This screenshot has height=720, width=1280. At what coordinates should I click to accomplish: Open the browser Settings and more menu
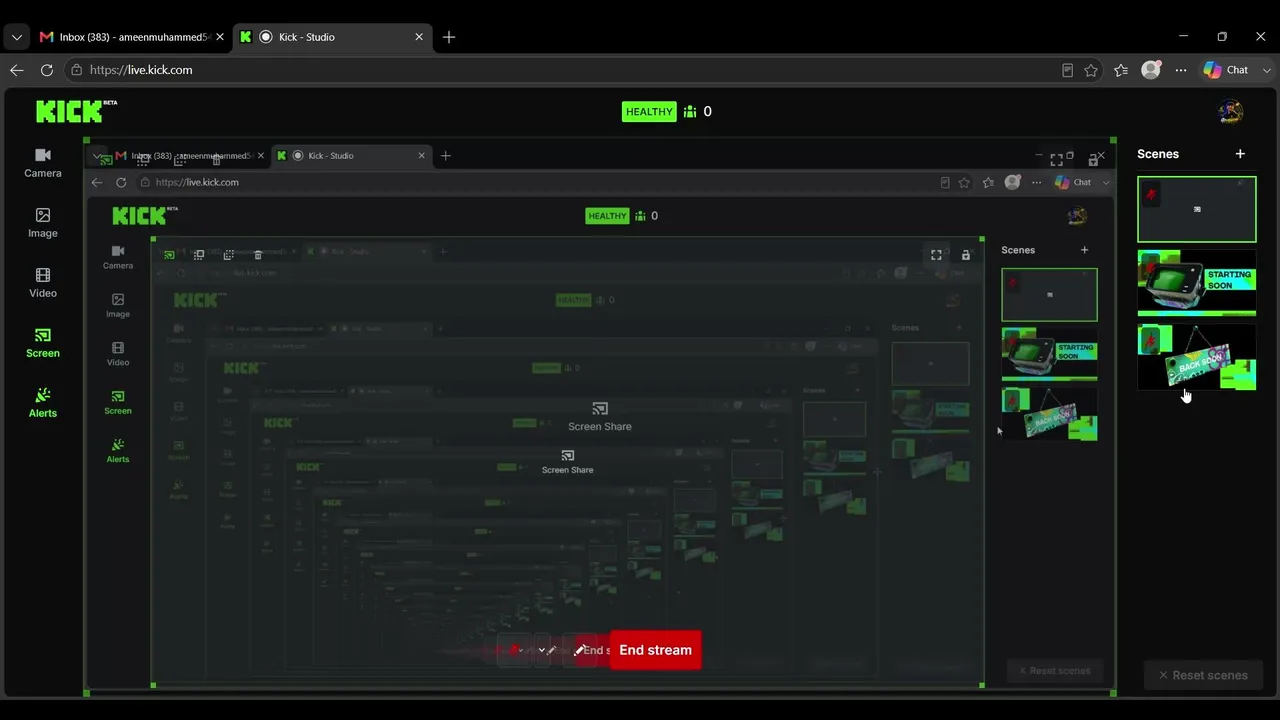click(1181, 70)
